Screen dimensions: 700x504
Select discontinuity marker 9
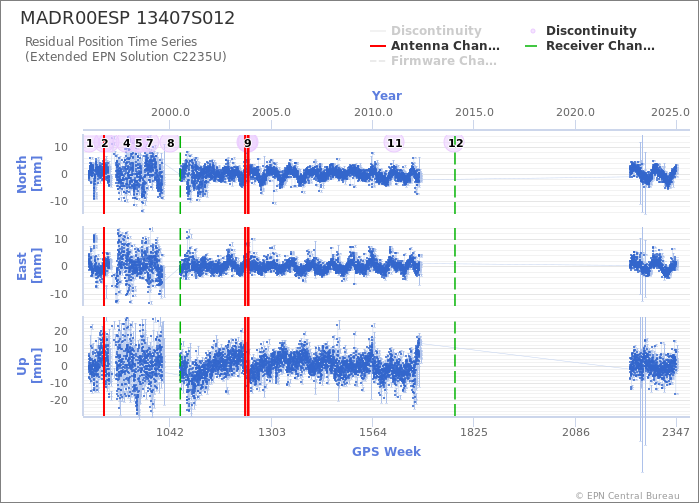click(x=248, y=143)
